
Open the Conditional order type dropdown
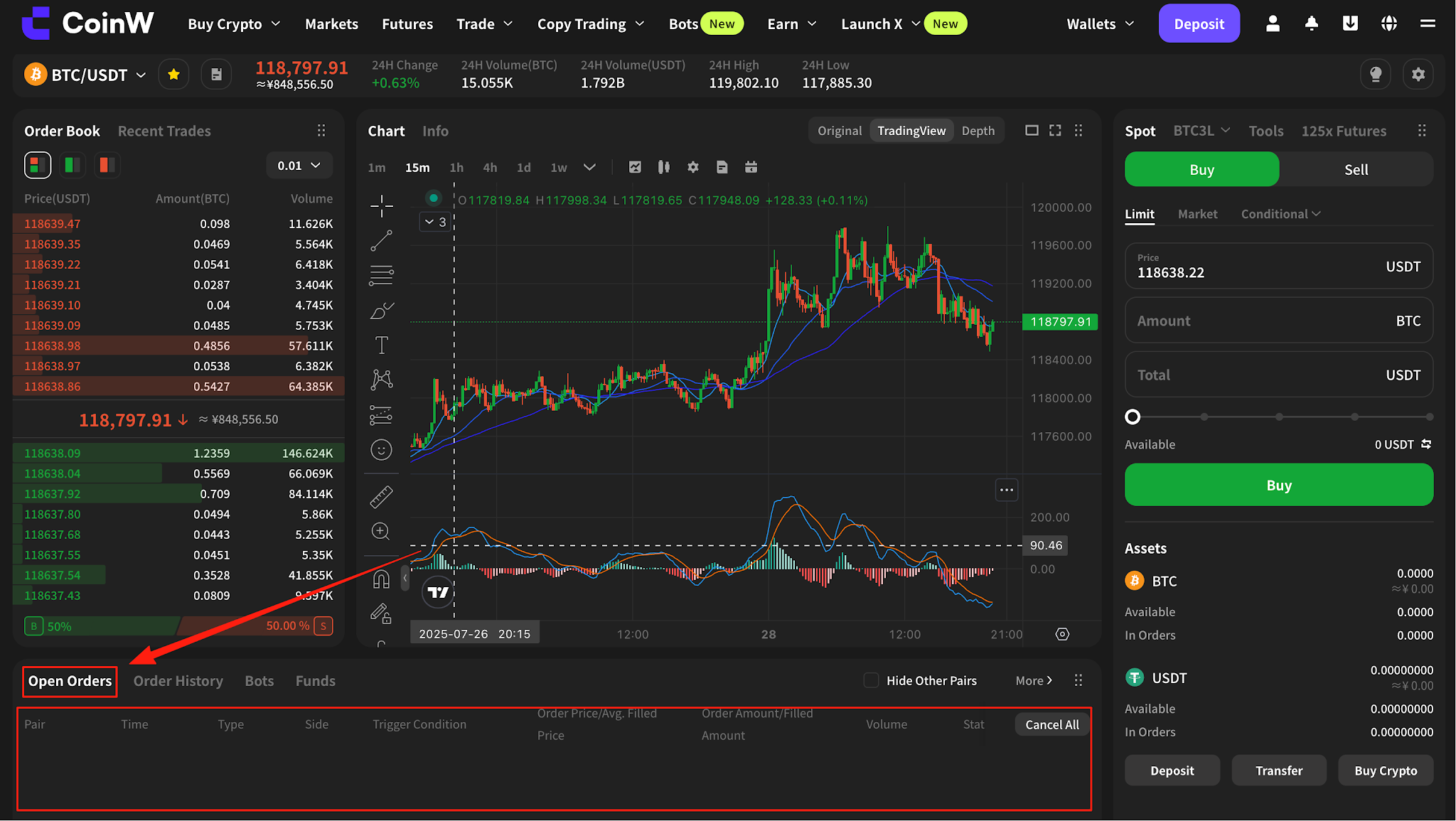pyautogui.click(x=1280, y=214)
